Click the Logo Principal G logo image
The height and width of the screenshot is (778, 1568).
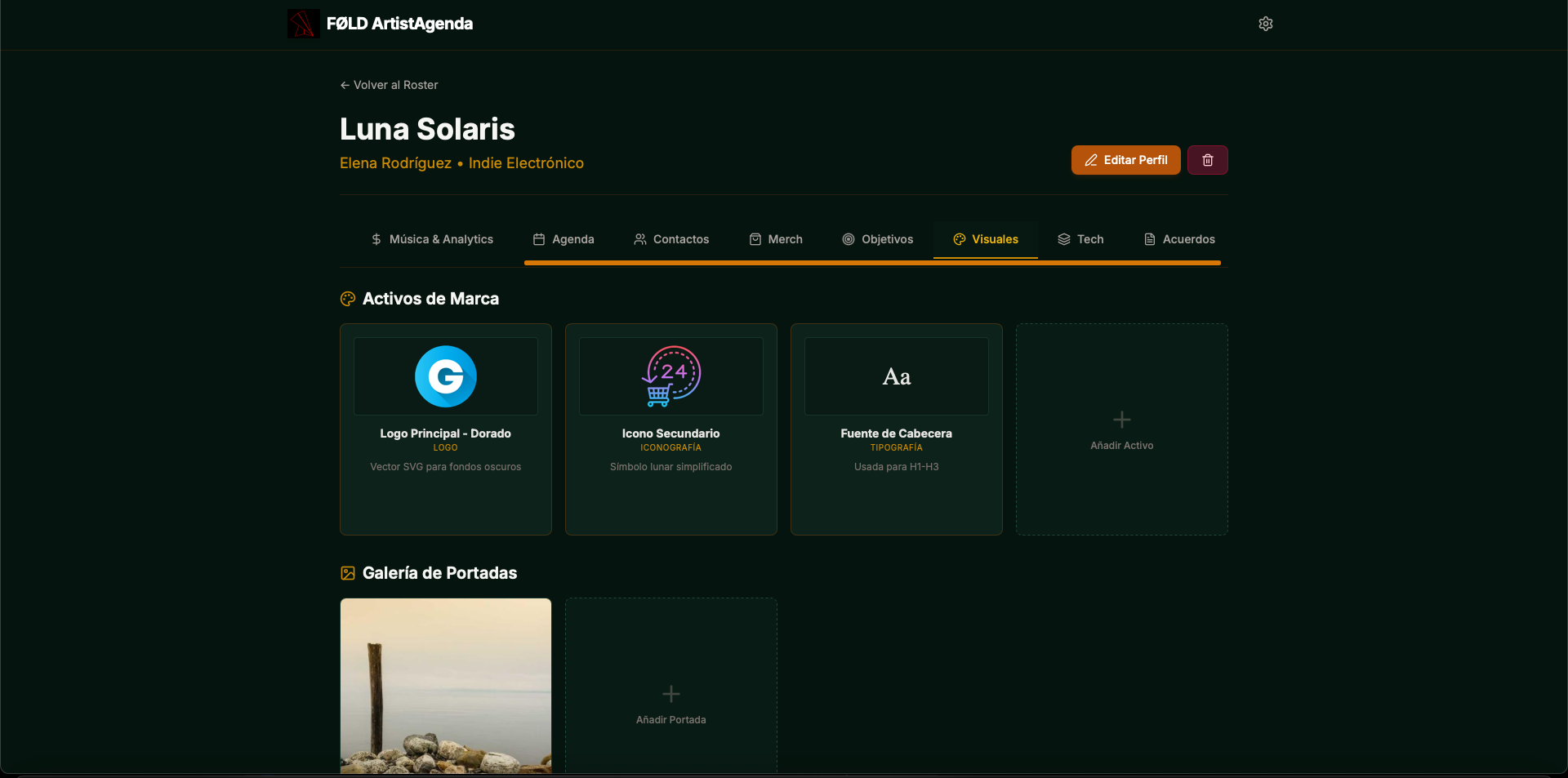(x=446, y=376)
